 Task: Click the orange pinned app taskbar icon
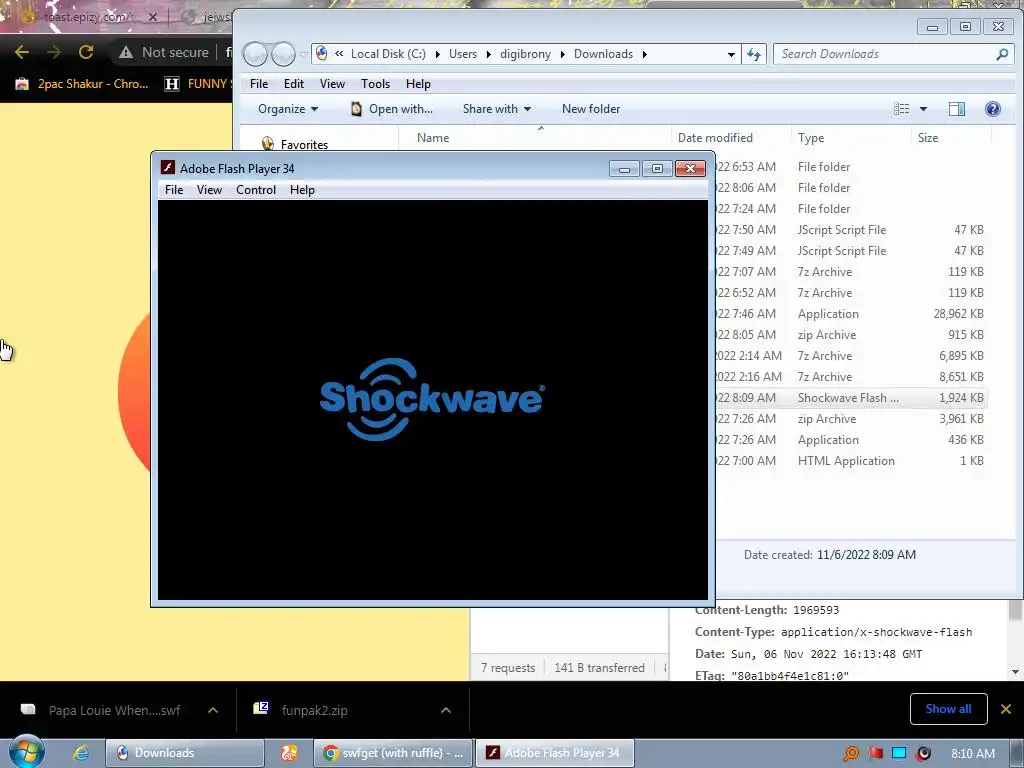[x=289, y=753]
